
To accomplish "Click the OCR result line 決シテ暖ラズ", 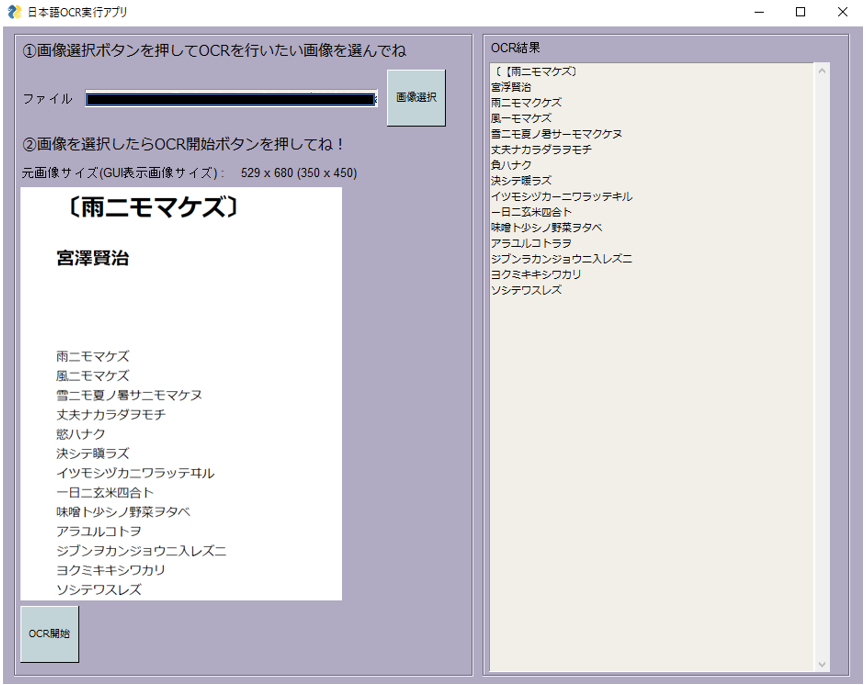I will (x=521, y=181).
